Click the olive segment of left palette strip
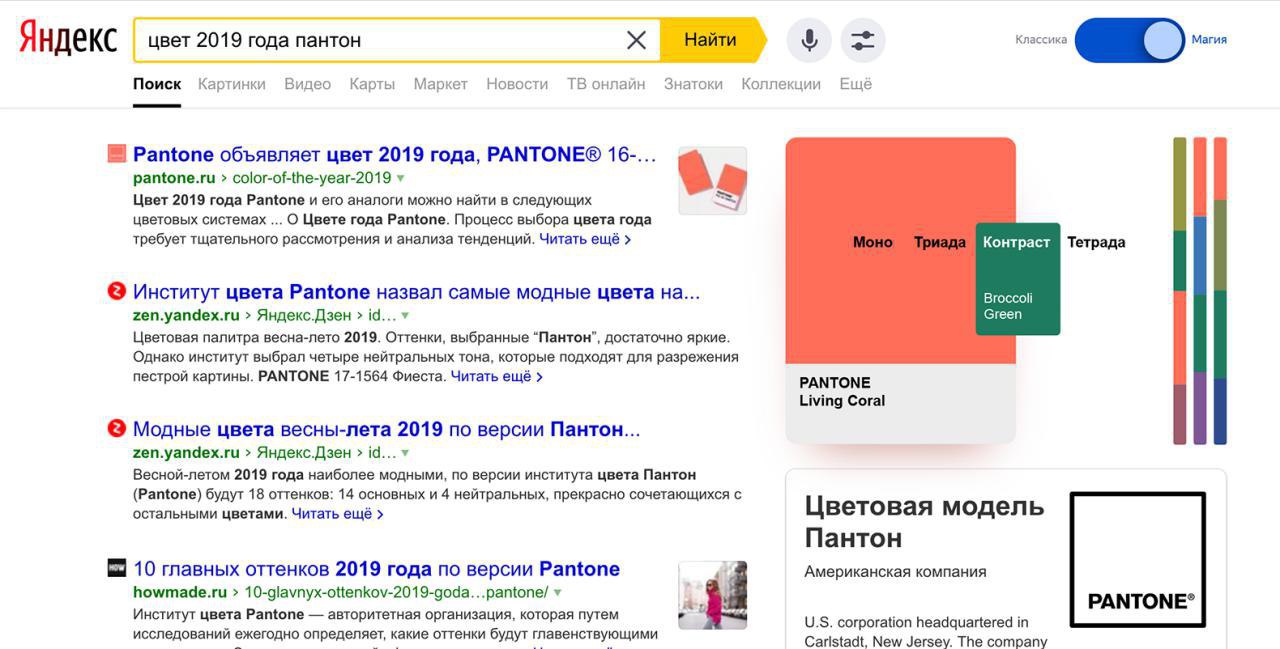The width and height of the screenshot is (1280, 649). pyautogui.click(x=1180, y=184)
